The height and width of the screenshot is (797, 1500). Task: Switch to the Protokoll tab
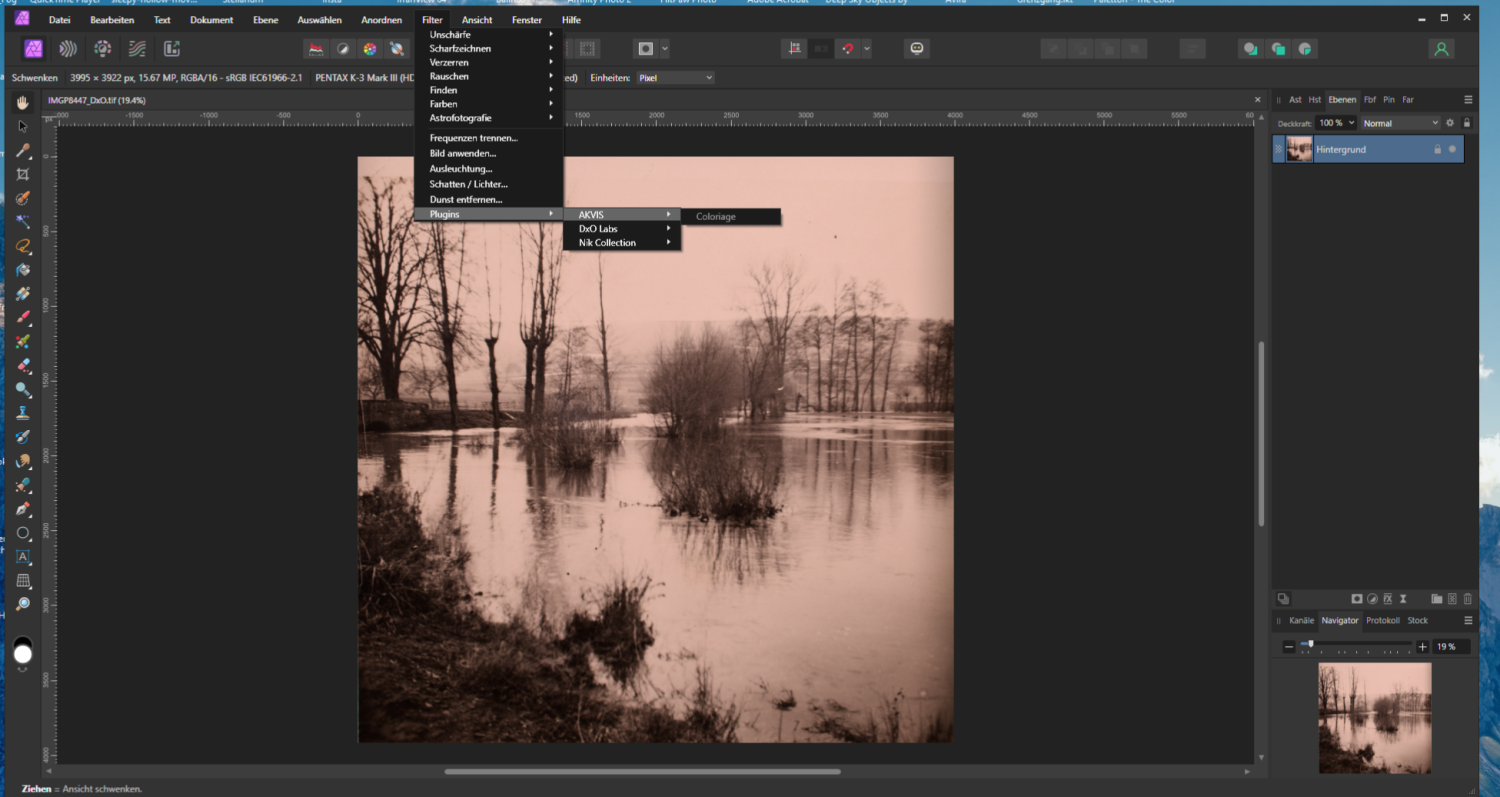[1383, 620]
